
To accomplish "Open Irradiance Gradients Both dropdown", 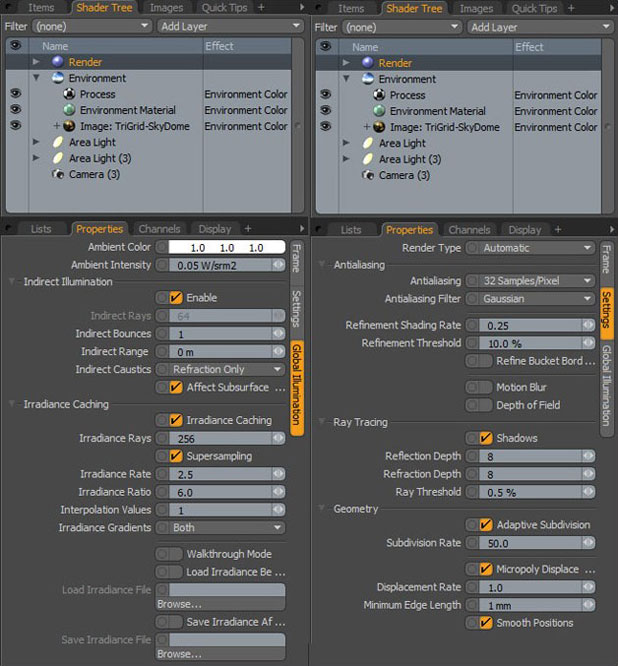I will tap(227, 528).
